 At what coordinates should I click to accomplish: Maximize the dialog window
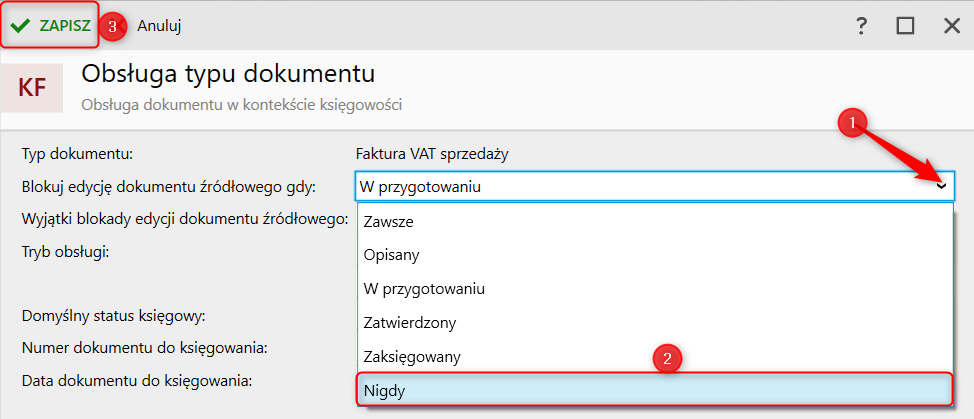click(906, 26)
